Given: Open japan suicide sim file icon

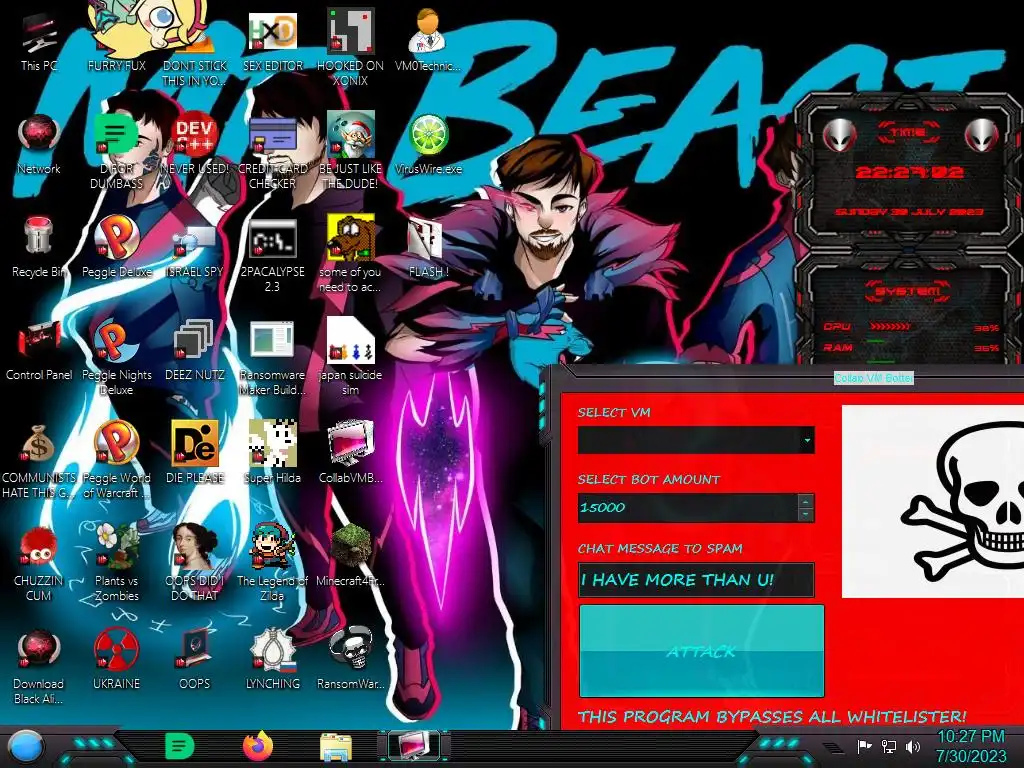Looking at the screenshot, I should (350, 357).
